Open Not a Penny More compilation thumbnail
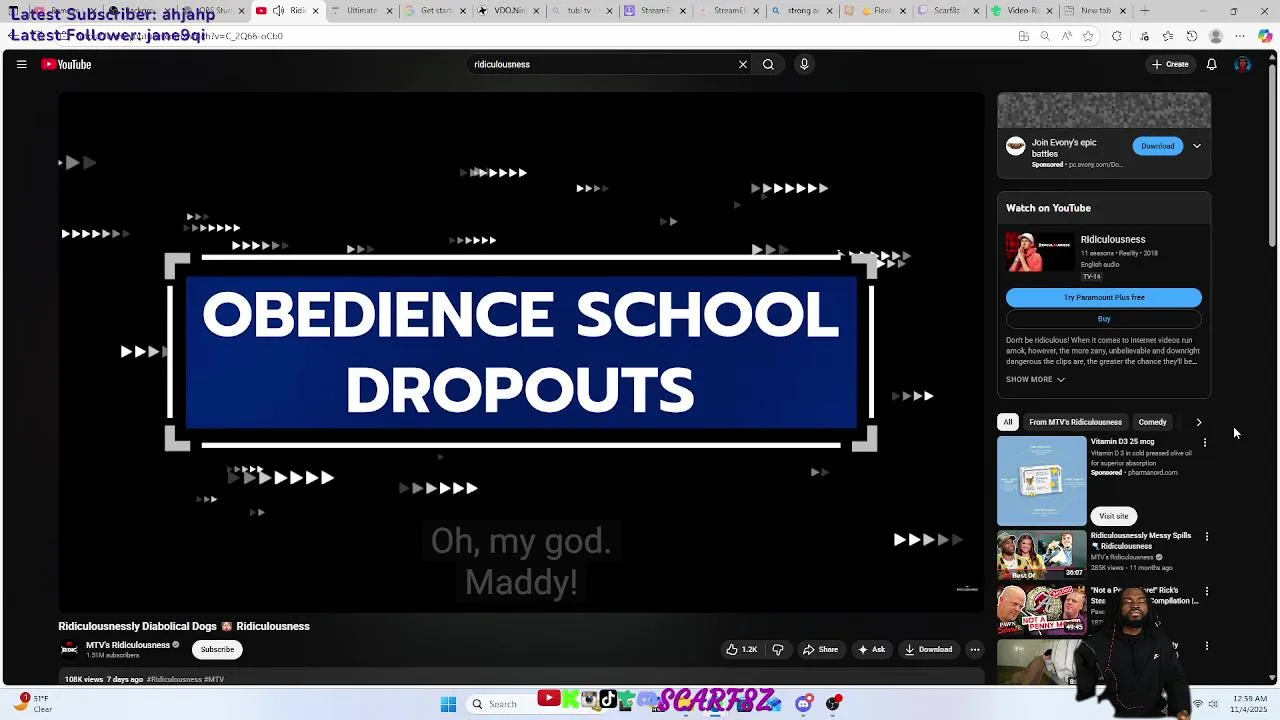 (1041, 610)
